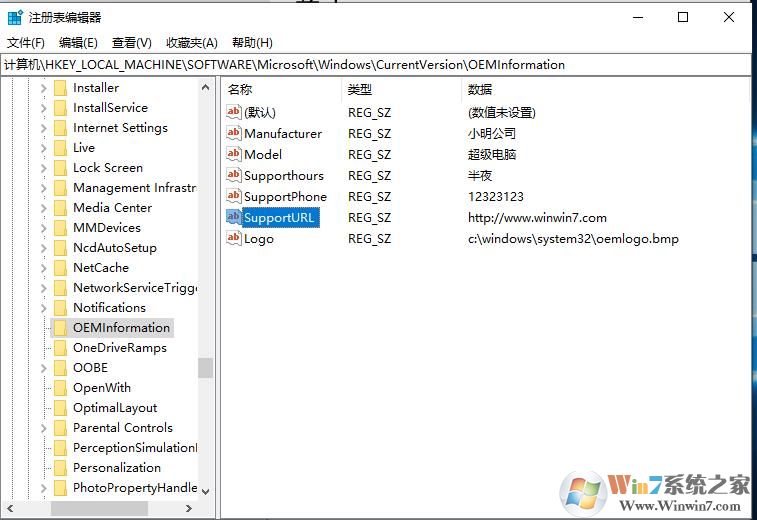757x520 pixels.
Task: Close the Registry Editor window
Action: 729,17
